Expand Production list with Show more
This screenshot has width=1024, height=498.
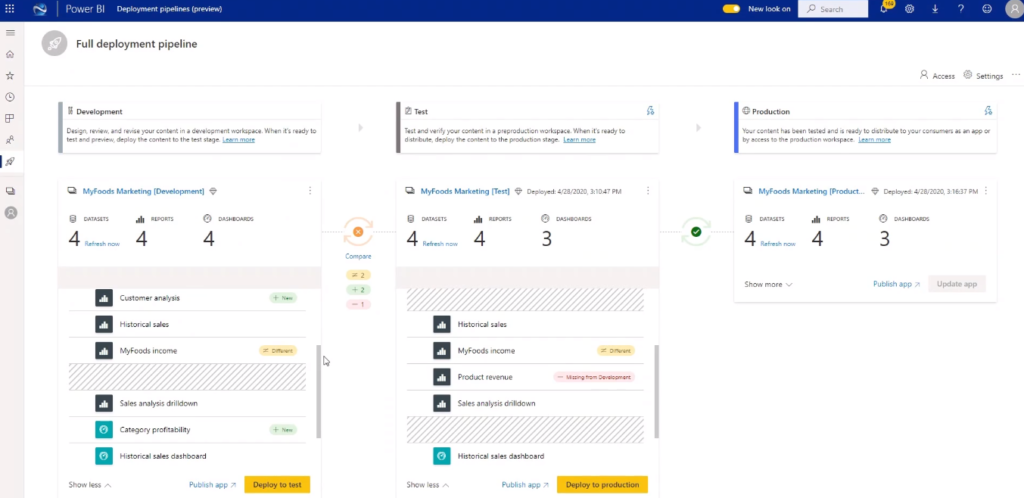coord(768,285)
